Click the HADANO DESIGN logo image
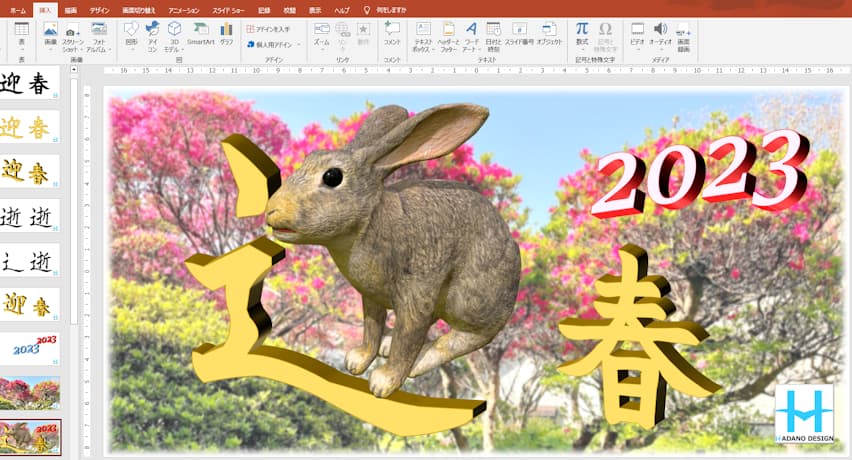The height and width of the screenshot is (460, 852). [x=804, y=414]
